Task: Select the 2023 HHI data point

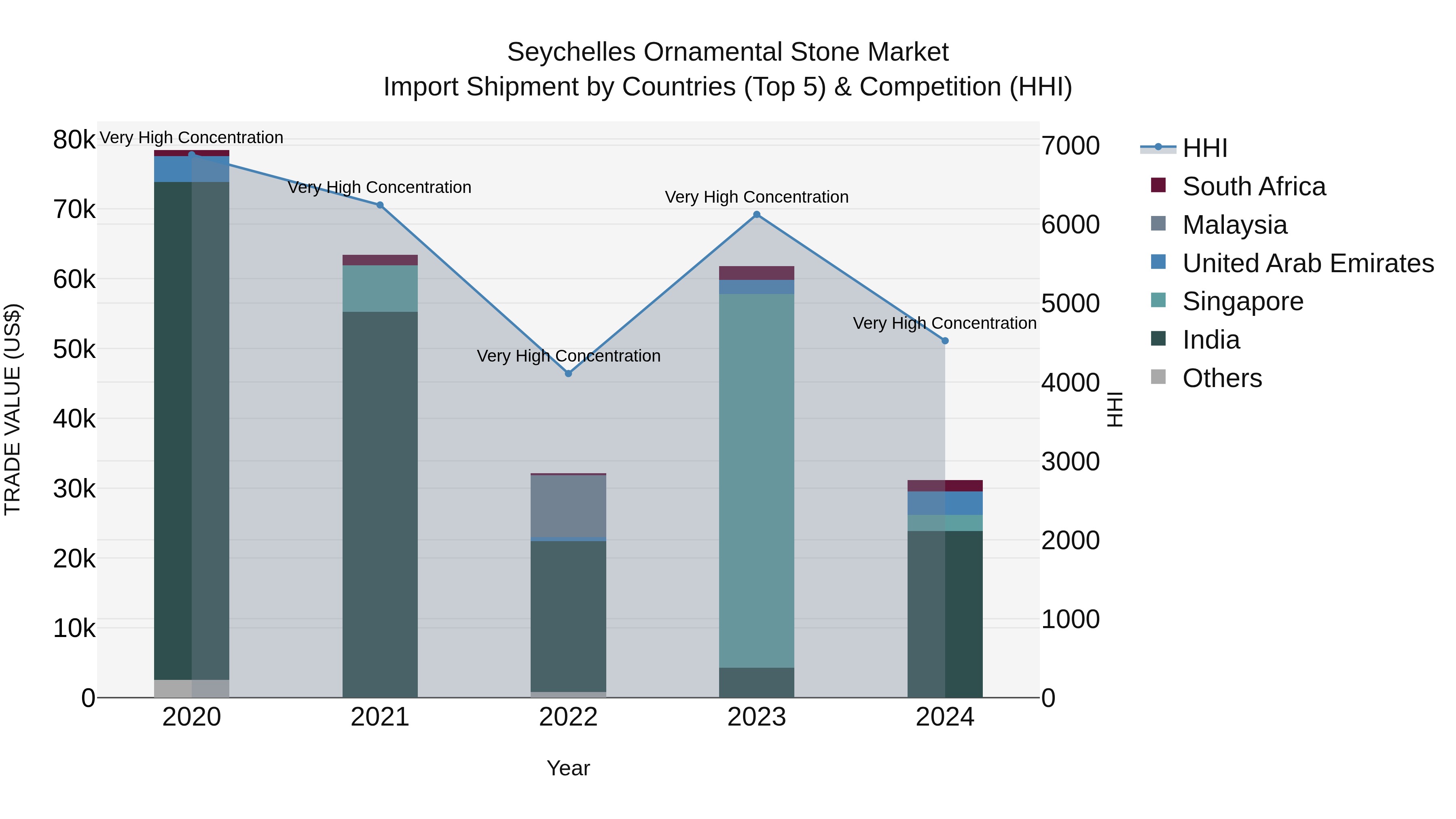Action: point(757,215)
